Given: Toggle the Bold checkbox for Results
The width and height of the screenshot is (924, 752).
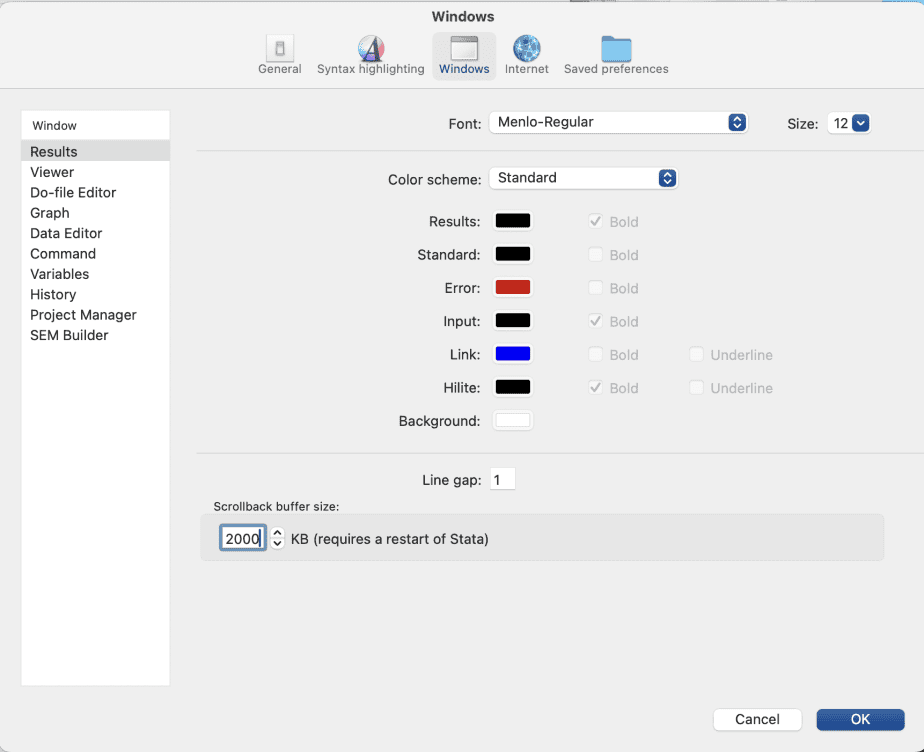Looking at the screenshot, I should (x=596, y=221).
